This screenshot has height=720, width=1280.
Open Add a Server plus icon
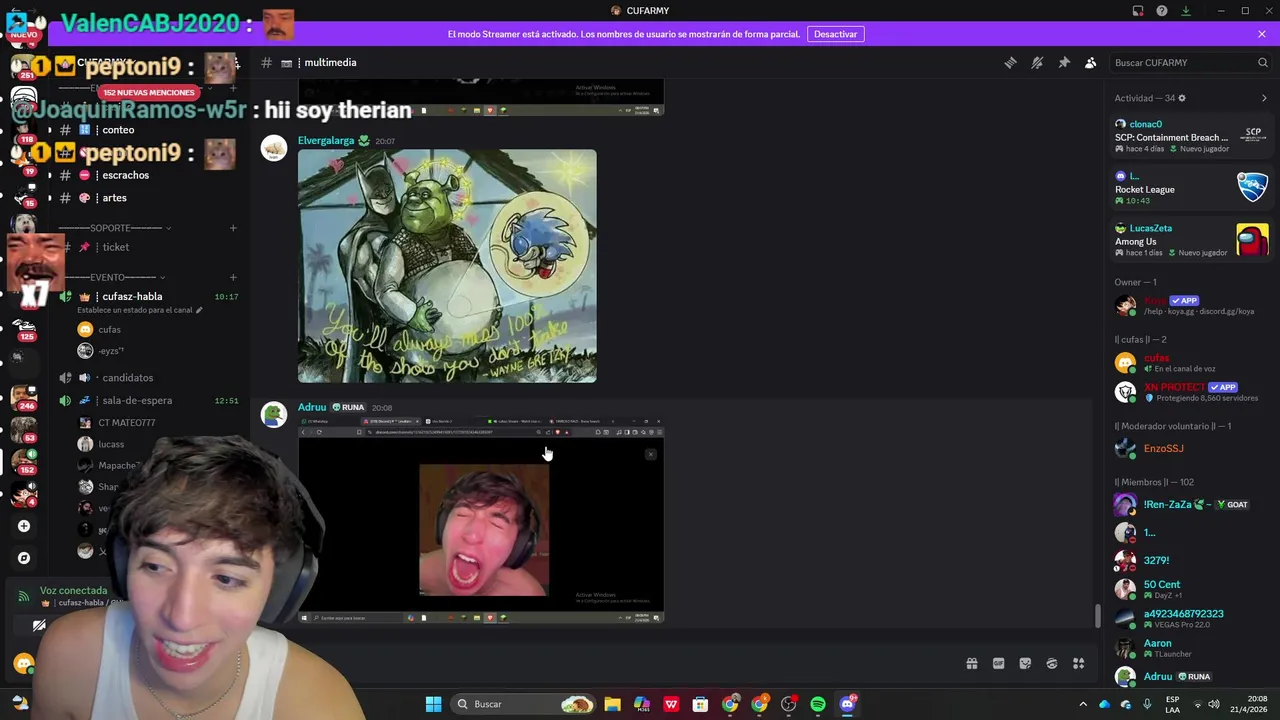24,526
